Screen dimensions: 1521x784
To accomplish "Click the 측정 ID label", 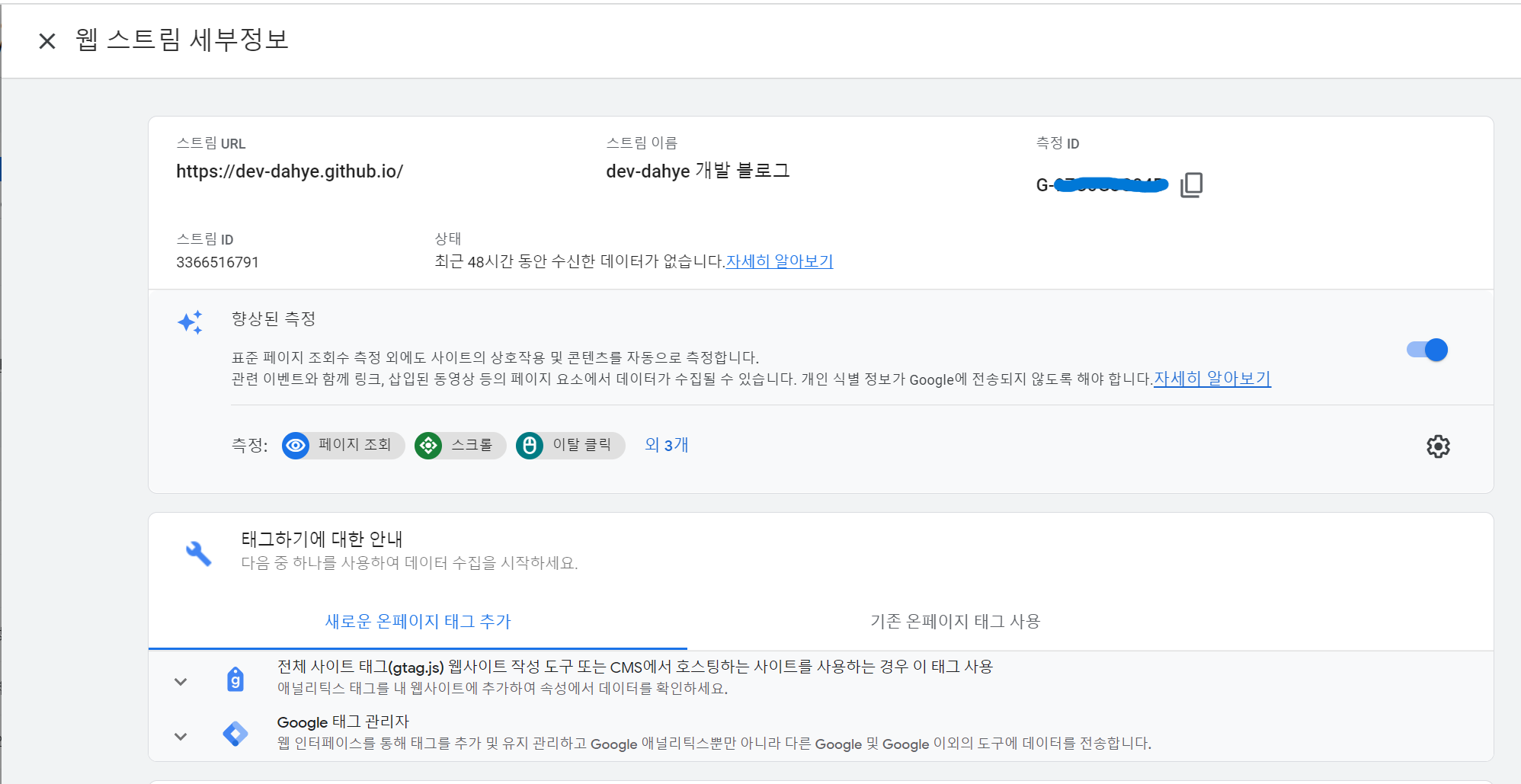I will (x=1058, y=143).
